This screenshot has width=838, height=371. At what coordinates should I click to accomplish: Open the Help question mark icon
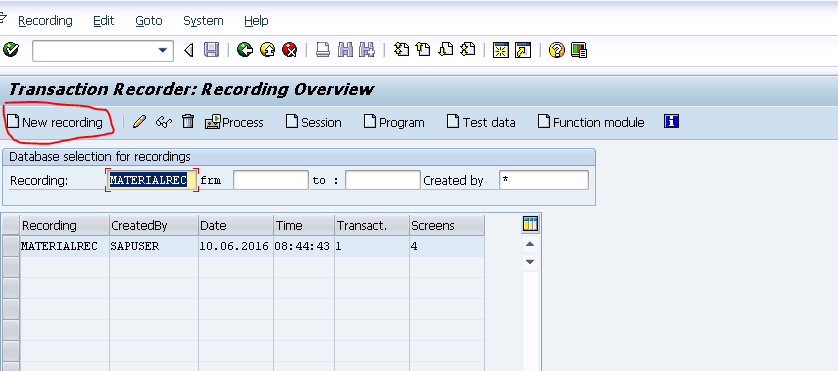(x=556, y=50)
